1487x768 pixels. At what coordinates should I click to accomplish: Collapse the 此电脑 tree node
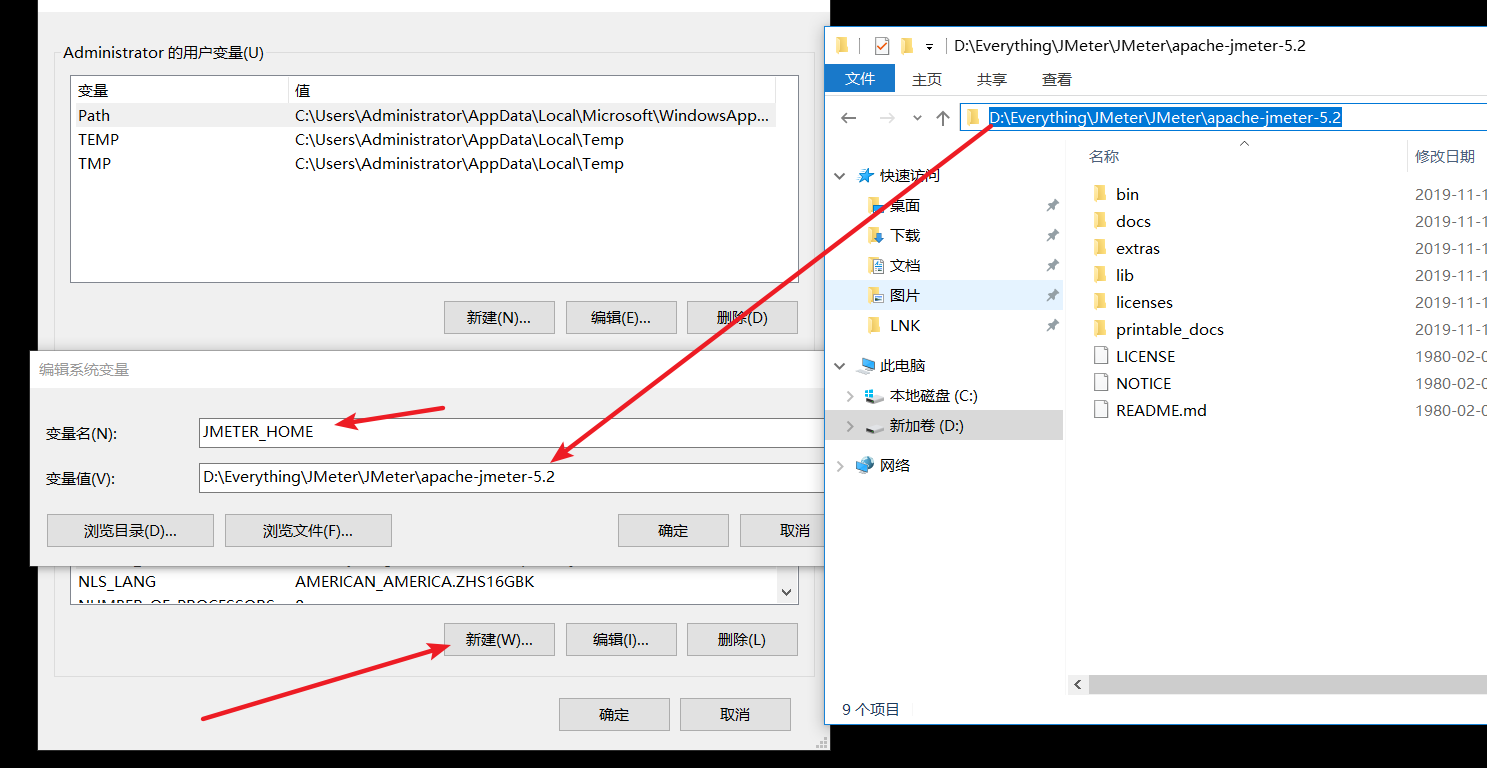click(840, 366)
